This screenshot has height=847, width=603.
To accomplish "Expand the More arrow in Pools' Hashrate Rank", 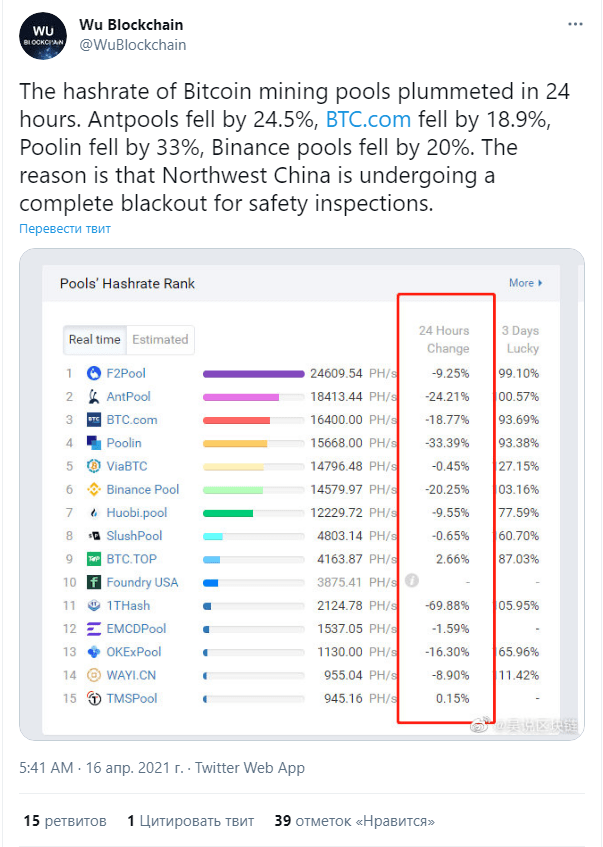I will coord(526,283).
